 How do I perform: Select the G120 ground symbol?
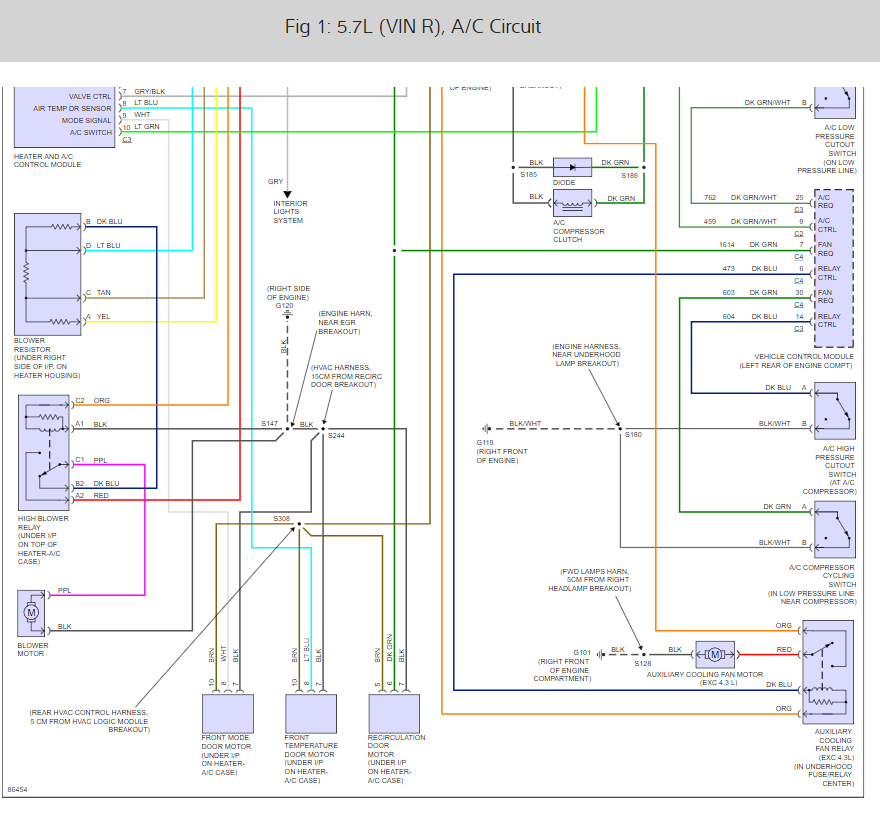point(287,315)
